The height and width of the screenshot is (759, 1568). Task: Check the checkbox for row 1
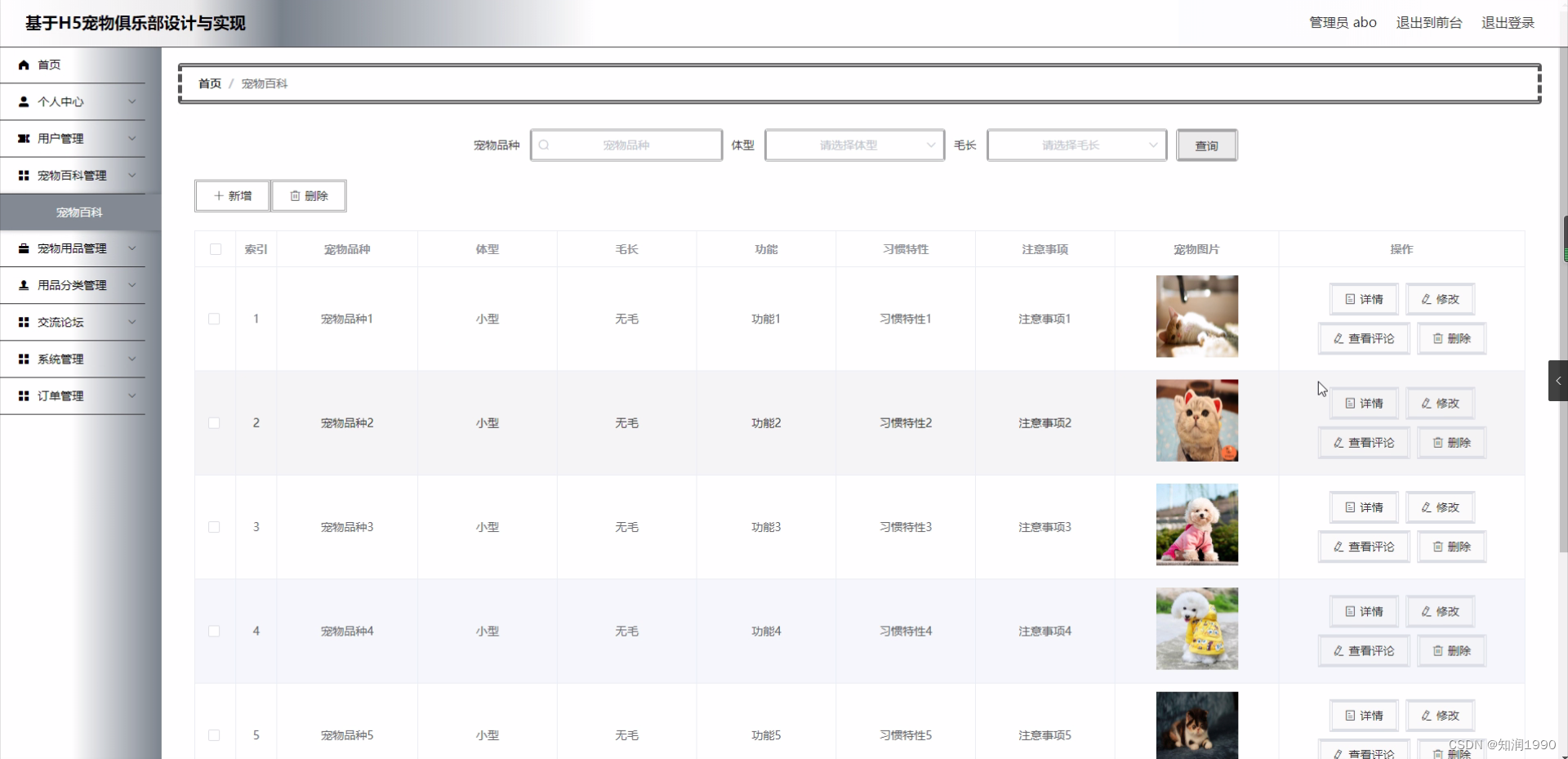214,319
